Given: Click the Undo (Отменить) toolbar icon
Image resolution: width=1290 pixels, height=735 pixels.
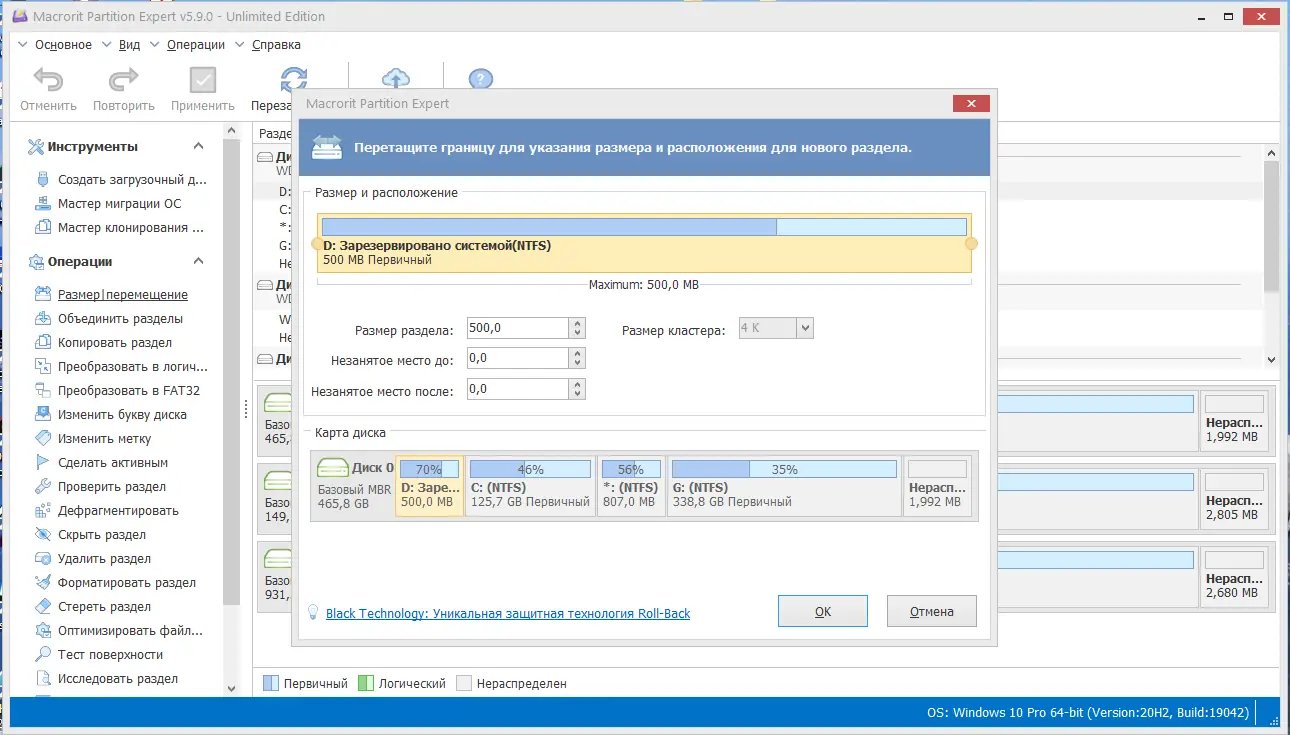Looking at the screenshot, I should [x=48, y=81].
